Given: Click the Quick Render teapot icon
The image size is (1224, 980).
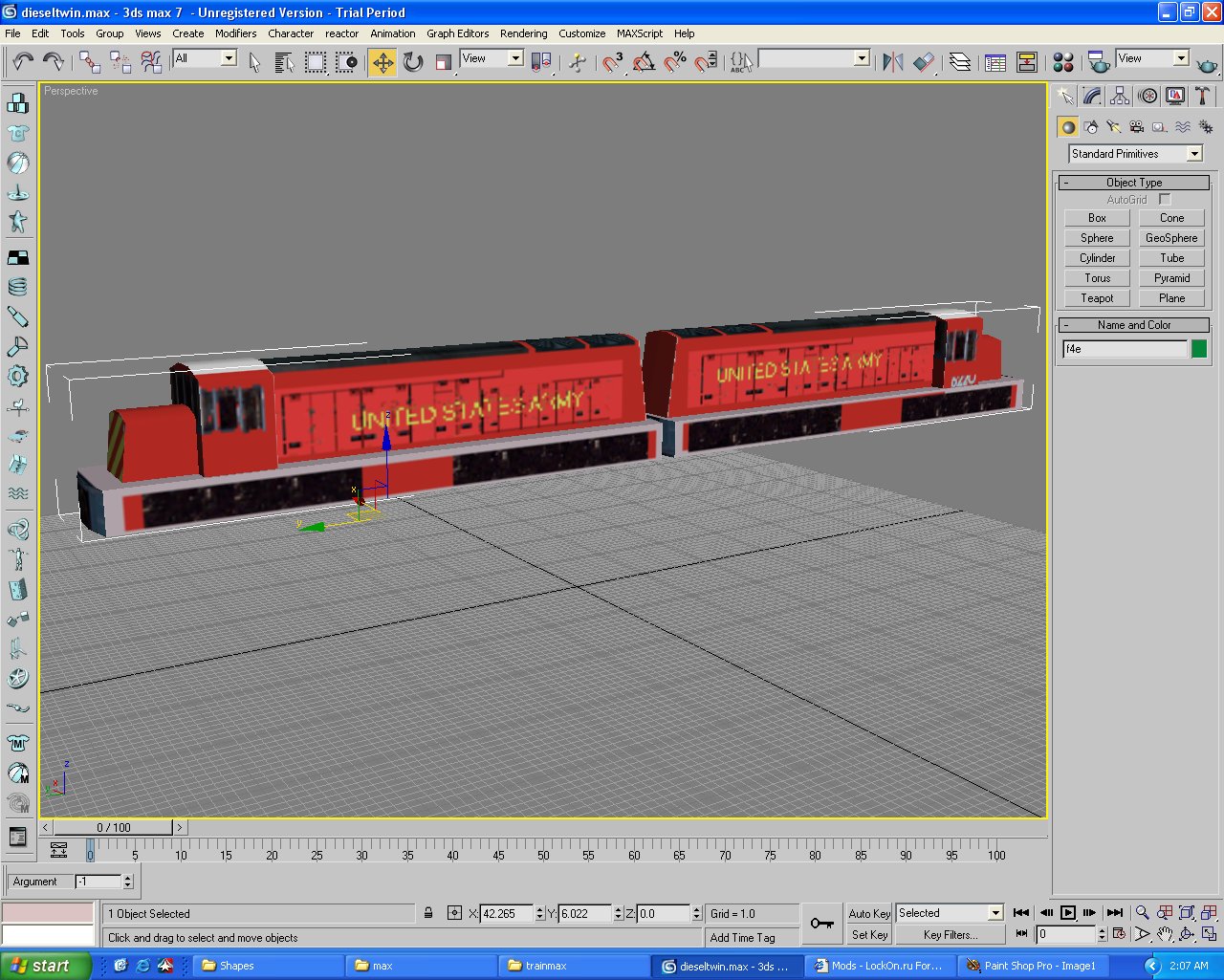Looking at the screenshot, I should tap(1207, 64).
